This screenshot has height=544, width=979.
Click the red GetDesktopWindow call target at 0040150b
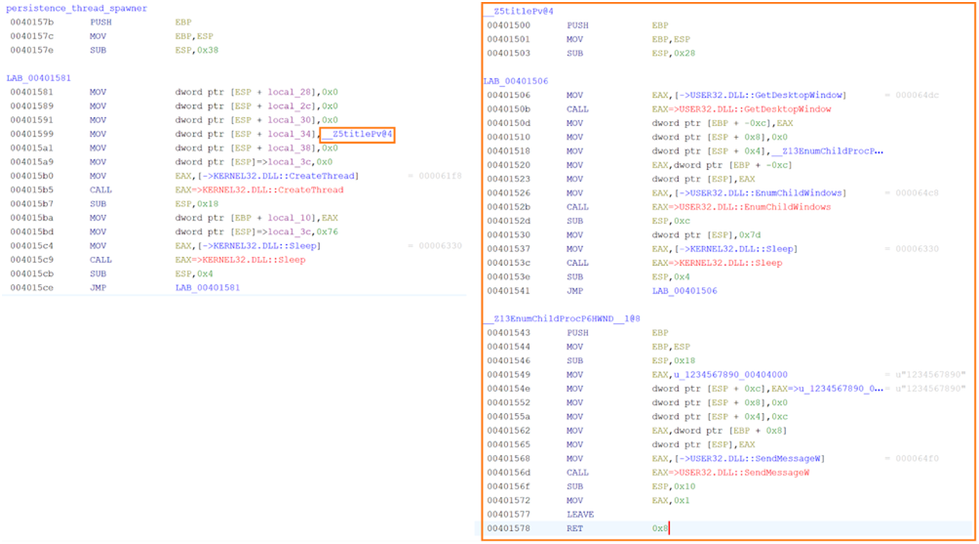742,109
